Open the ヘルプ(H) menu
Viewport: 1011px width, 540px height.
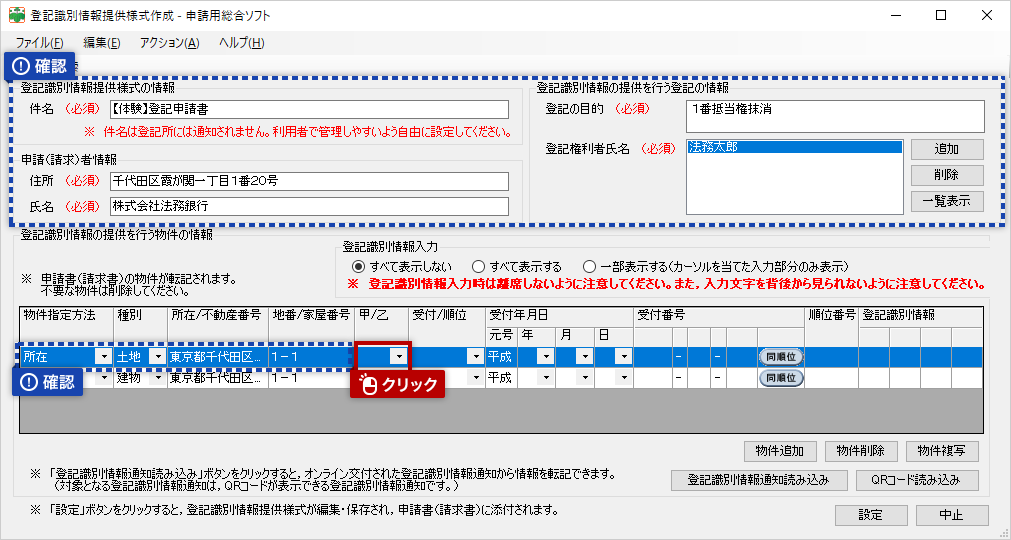(x=242, y=43)
